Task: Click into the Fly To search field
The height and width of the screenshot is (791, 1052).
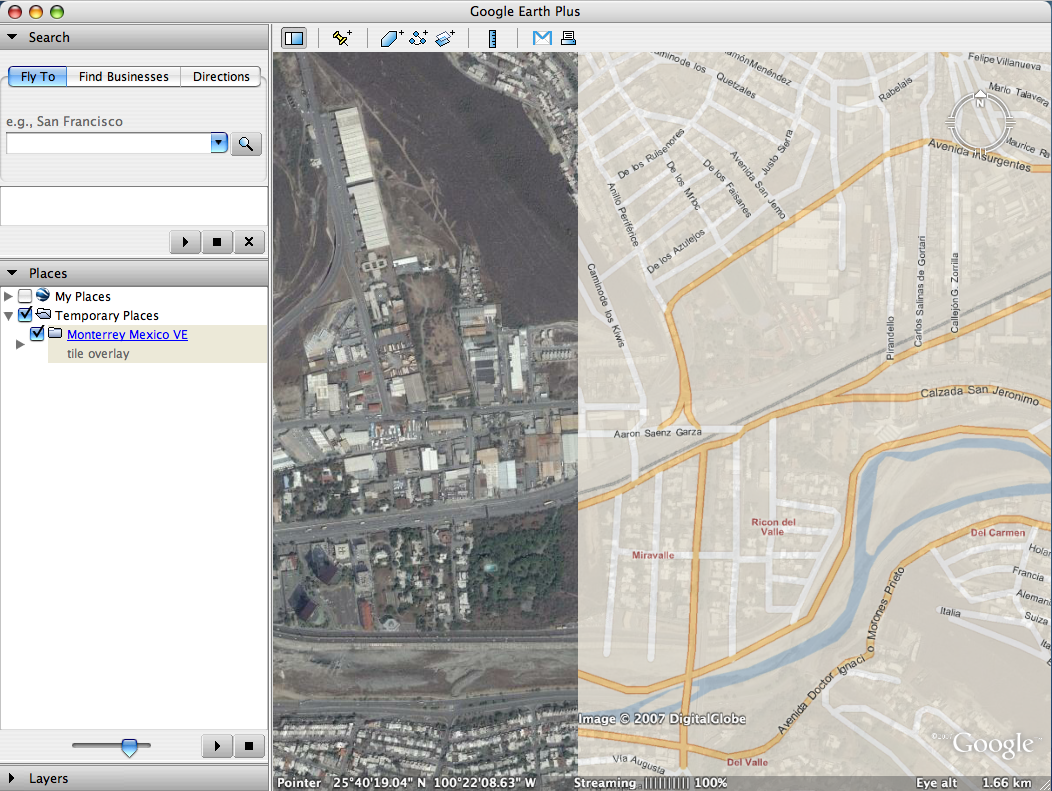Action: click(109, 143)
